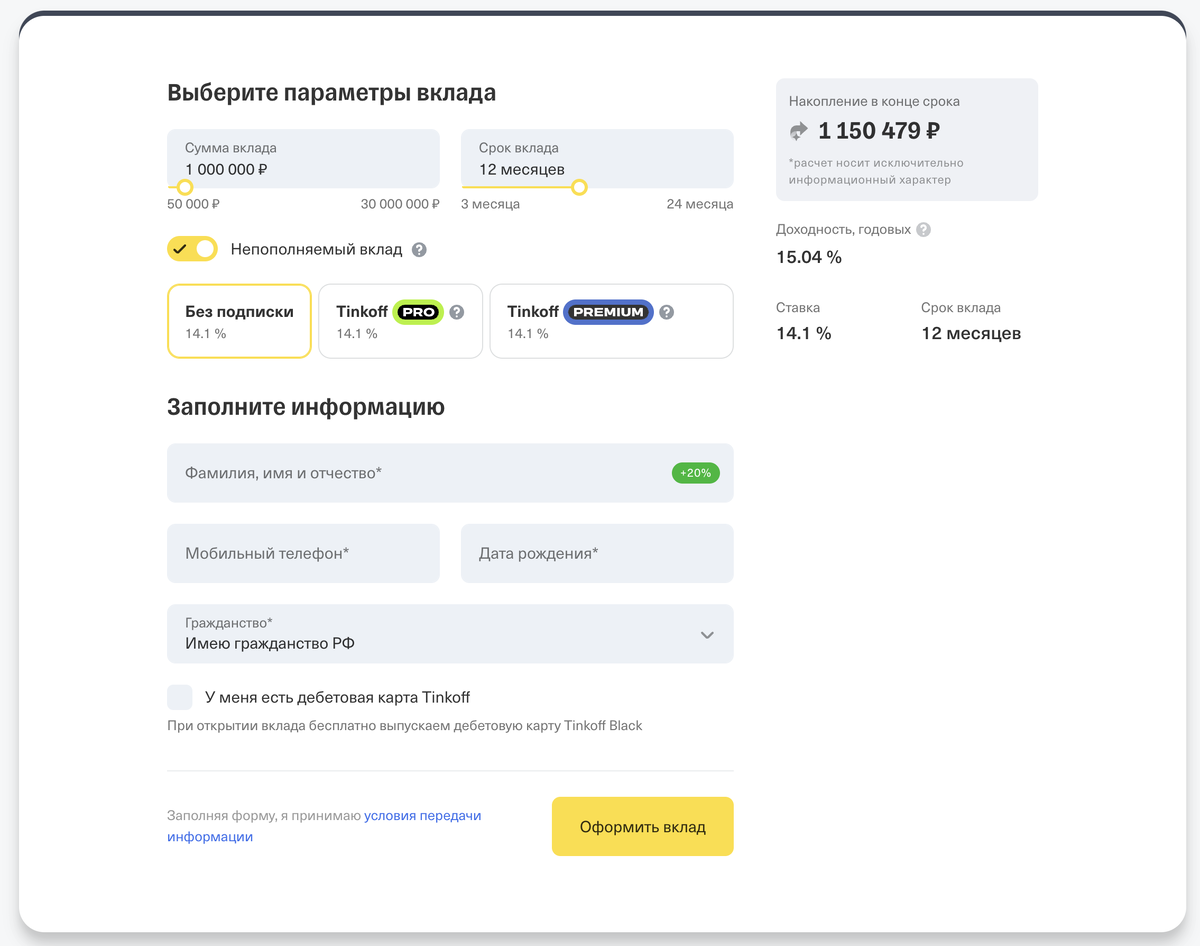Click the Накопление в конце срока label
Viewport: 1200px width, 946px height.
click(x=874, y=101)
